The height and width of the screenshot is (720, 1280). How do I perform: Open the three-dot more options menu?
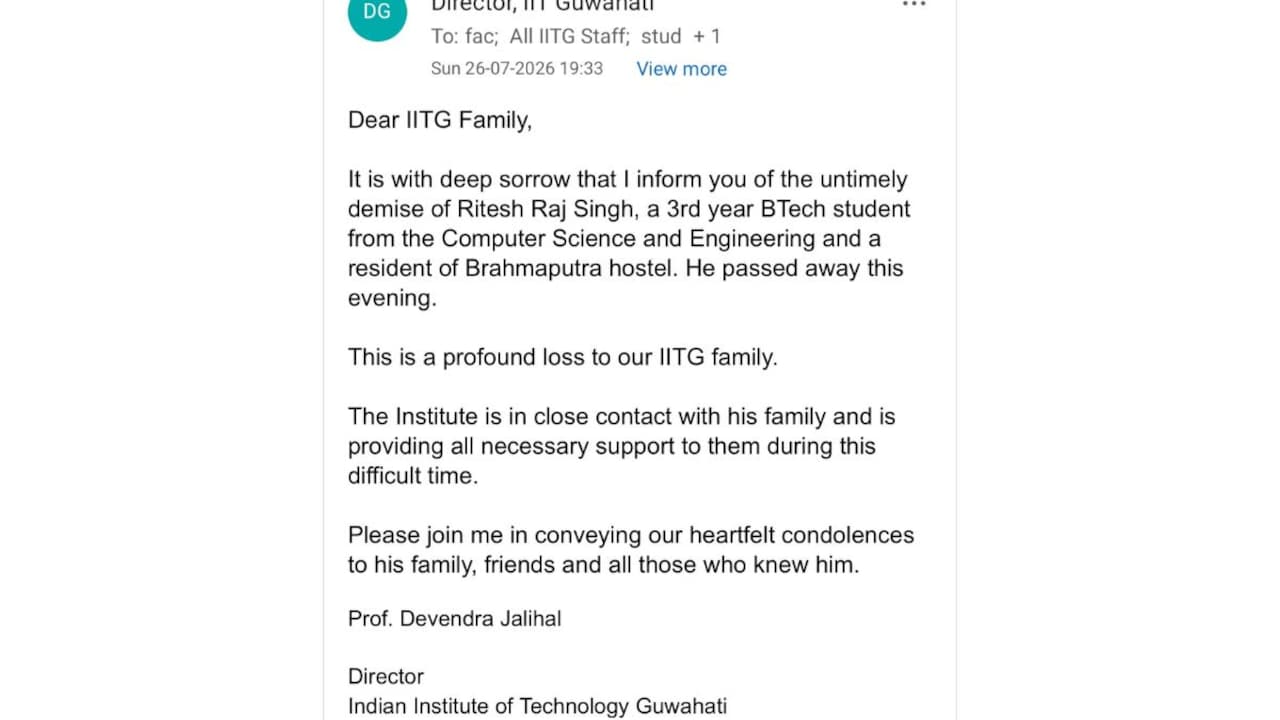point(914,5)
